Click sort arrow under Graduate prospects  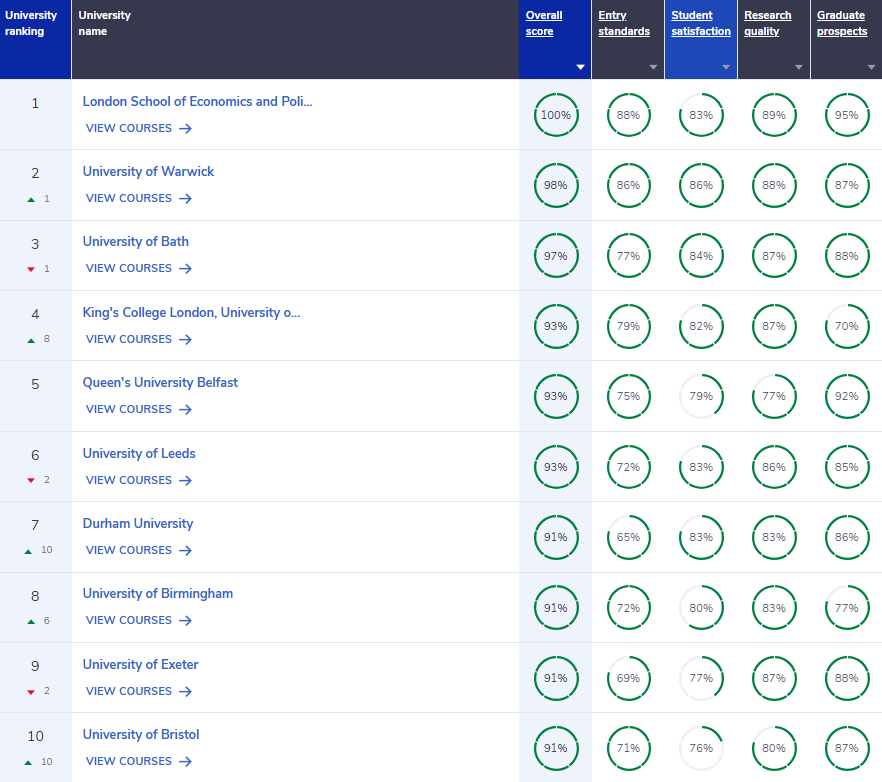tap(871, 68)
